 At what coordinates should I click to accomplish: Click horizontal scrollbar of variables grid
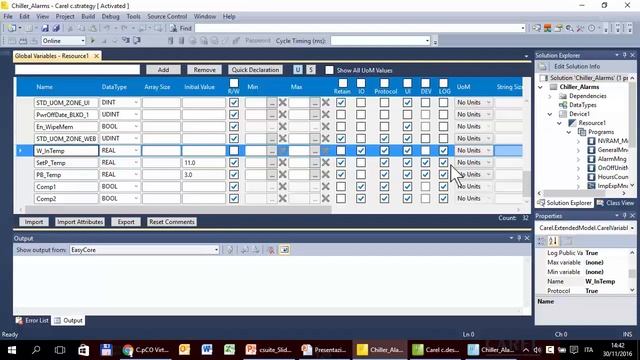[x=179, y=209]
